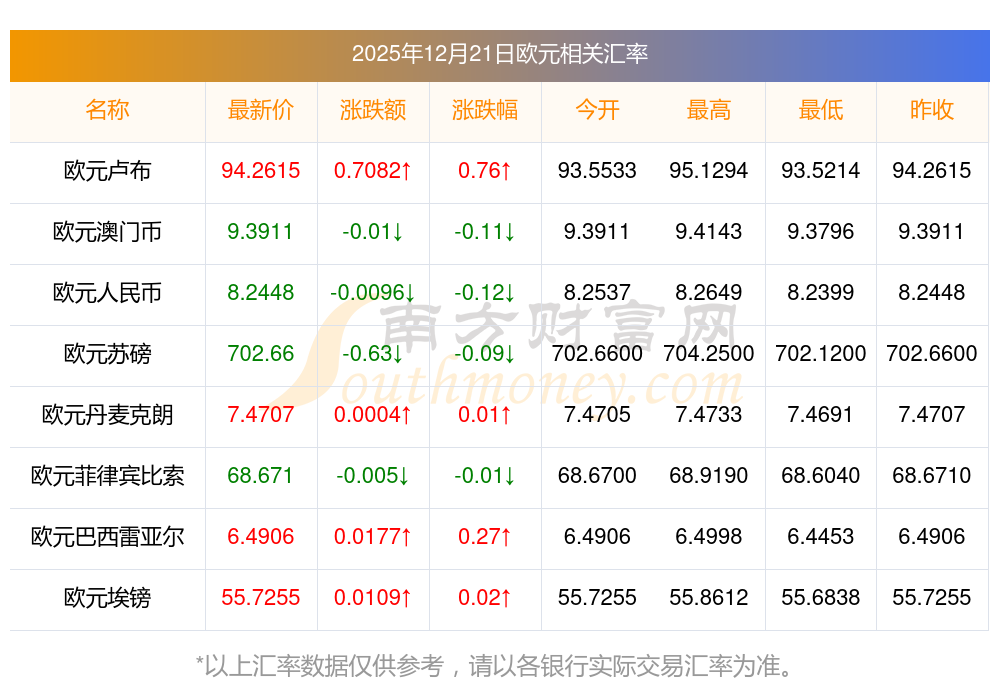Click change percent -0.12↓
Screen dimensions: 1000x697
point(485,293)
